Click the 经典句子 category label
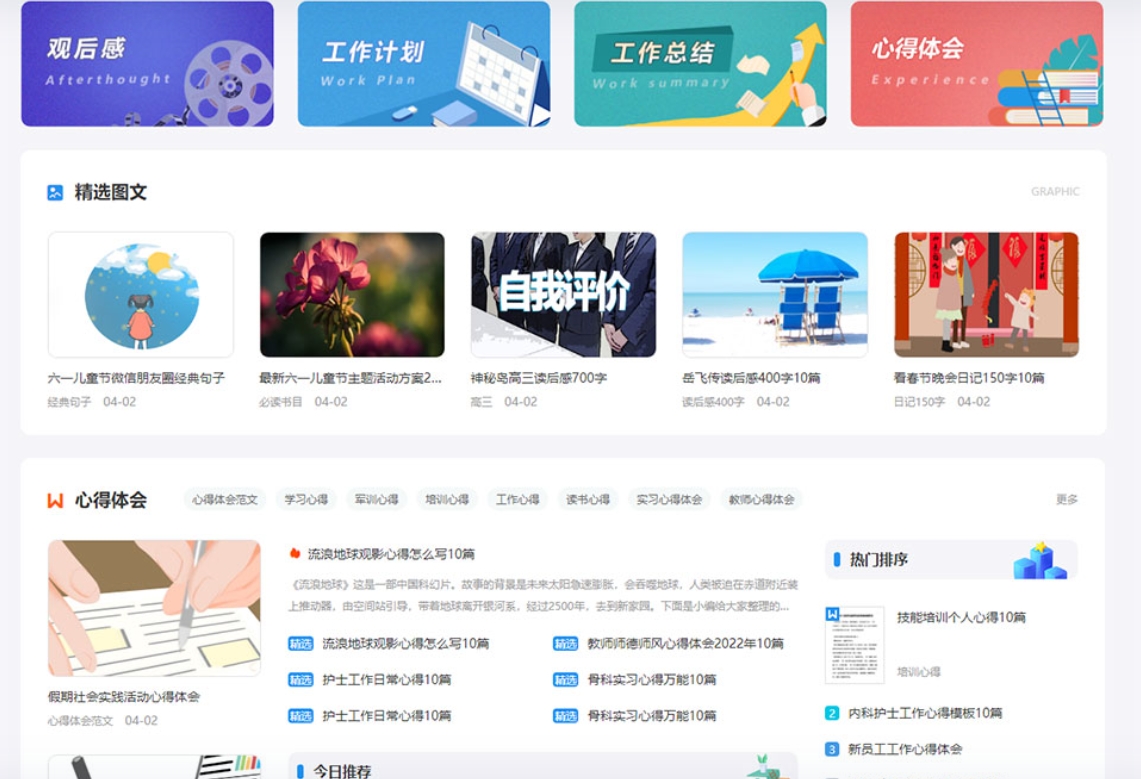This screenshot has width=1141, height=779. (70, 402)
